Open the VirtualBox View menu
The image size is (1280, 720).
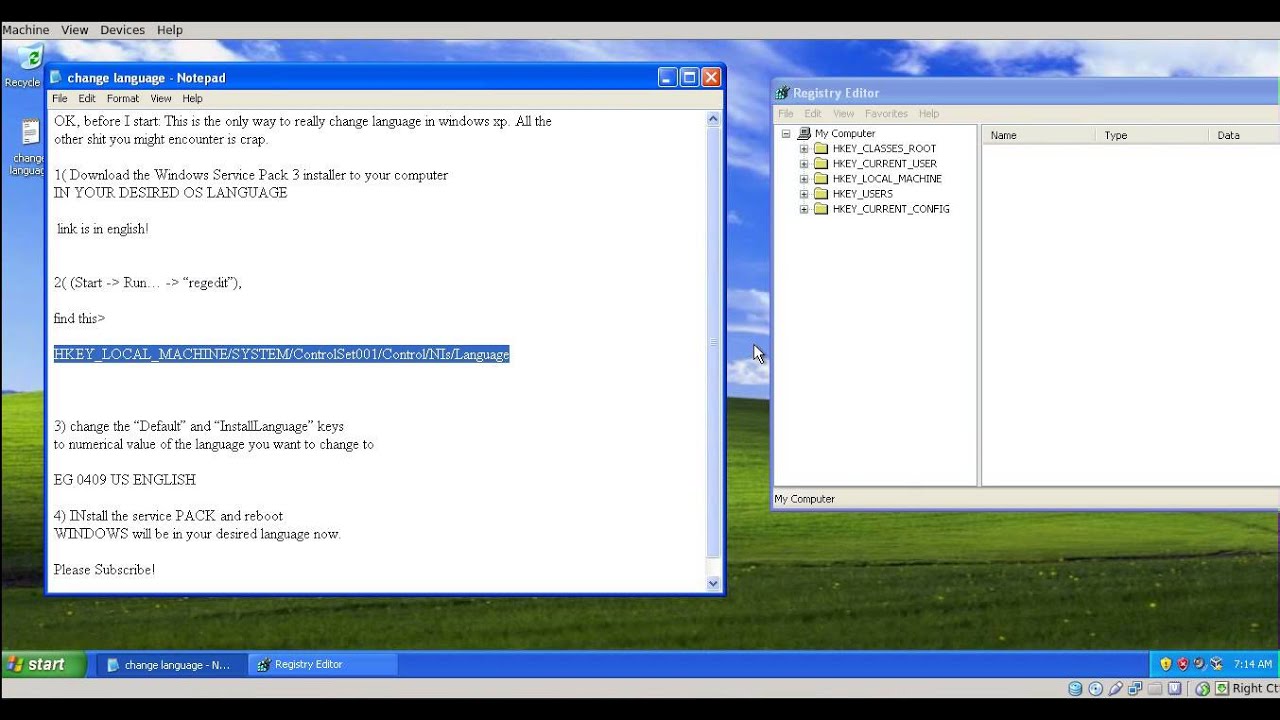coord(75,30)
